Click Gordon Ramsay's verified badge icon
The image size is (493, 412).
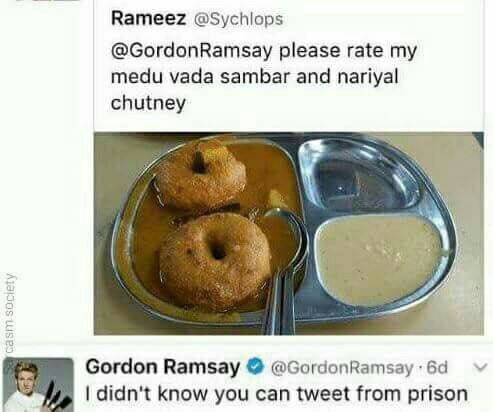click(255, 367)
